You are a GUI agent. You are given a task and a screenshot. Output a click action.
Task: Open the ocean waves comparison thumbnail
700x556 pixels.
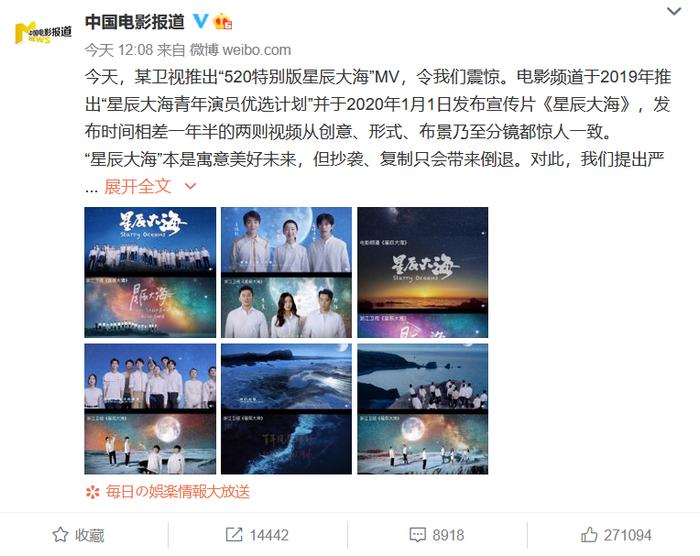pyautogui.click(x=286, y=409)
